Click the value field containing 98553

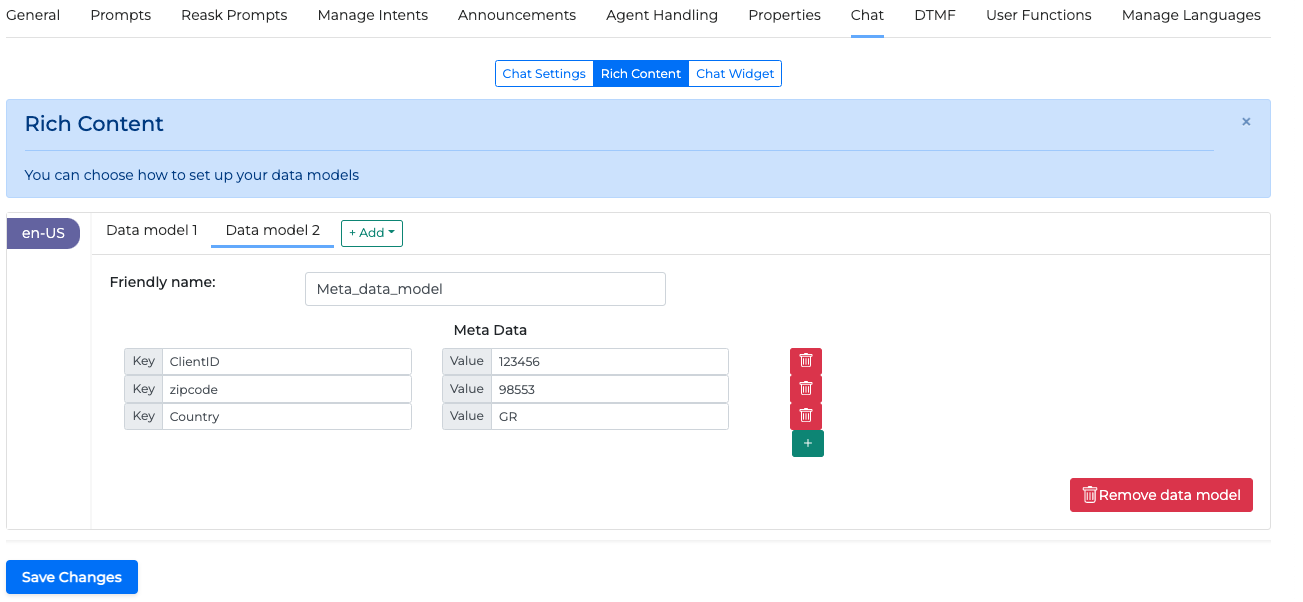tap(609, 389)
